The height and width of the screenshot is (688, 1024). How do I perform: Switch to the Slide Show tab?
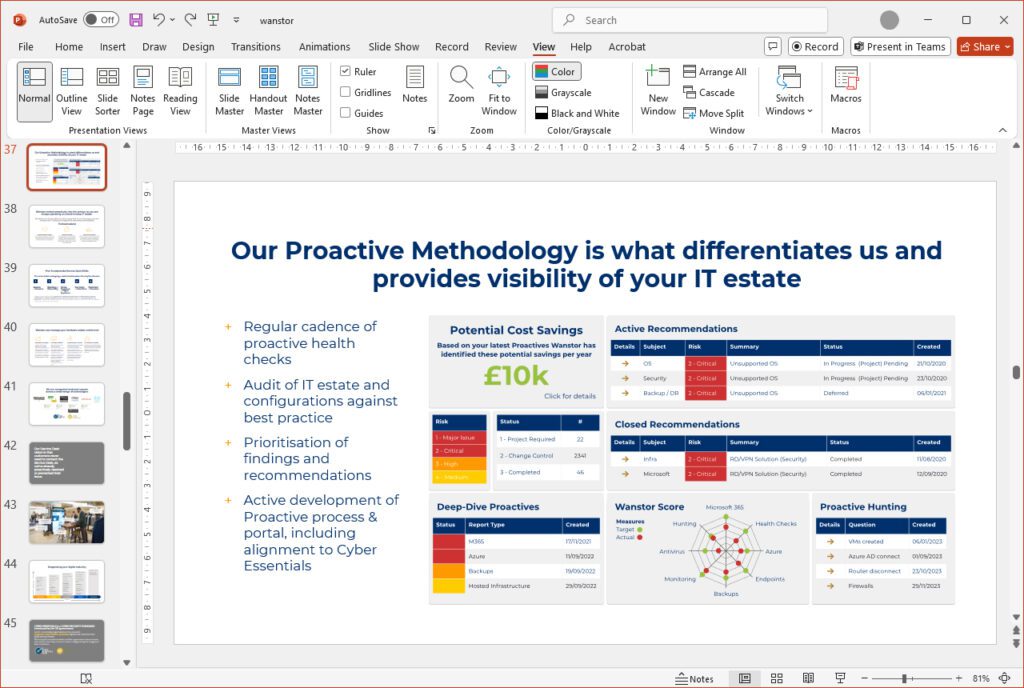[393, 46]
